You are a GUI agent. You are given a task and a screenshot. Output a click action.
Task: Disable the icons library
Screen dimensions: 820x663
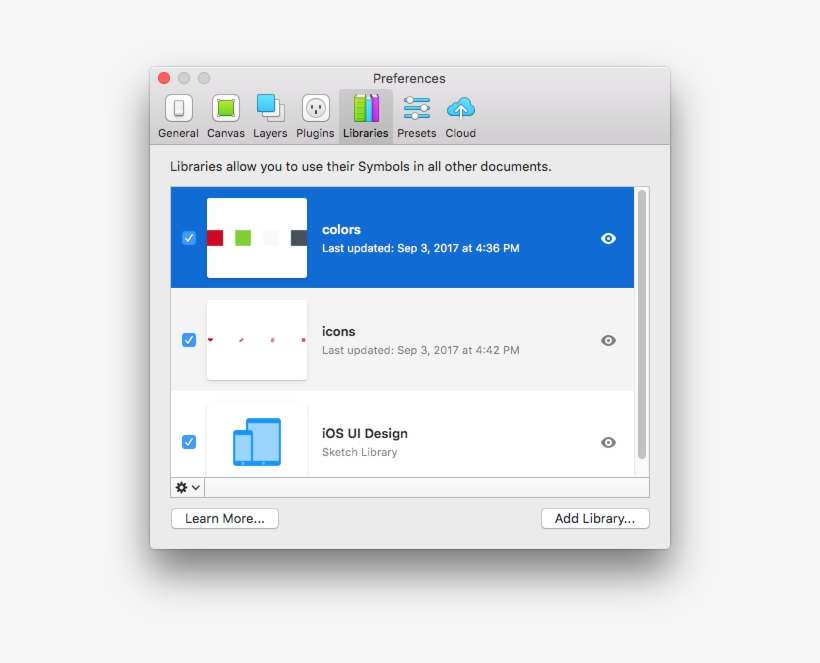[x=189, y=340]
